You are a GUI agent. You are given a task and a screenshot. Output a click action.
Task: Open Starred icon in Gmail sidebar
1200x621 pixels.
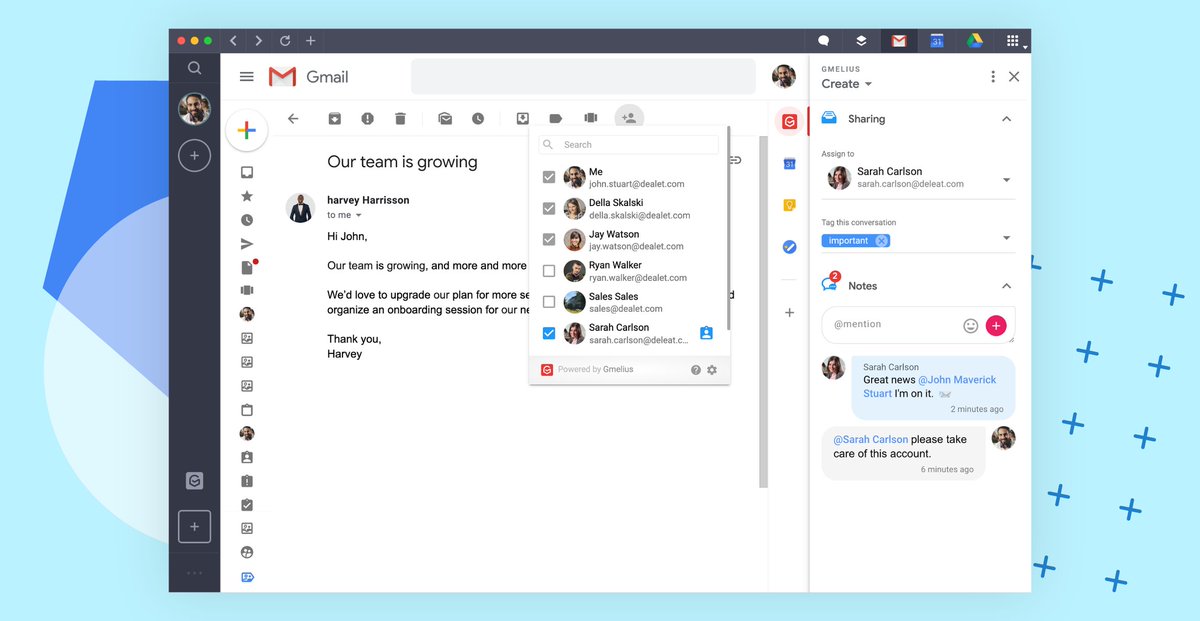(247, 196)
